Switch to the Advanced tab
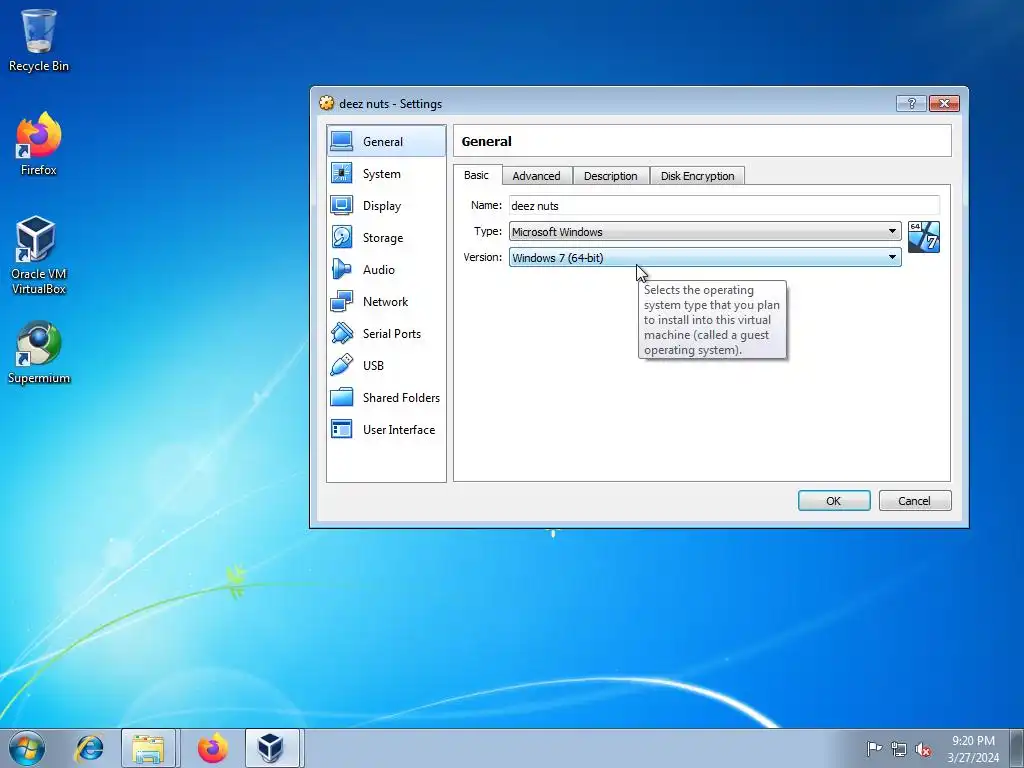Screen dimensions: 1024x768 536,176
